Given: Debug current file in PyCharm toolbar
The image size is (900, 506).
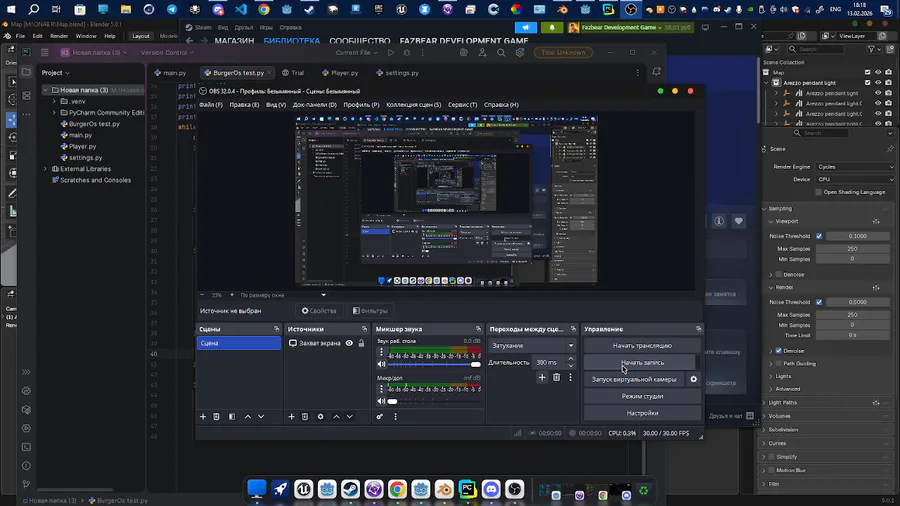Looking at the screenshot, I should click(x=406, y=52).
